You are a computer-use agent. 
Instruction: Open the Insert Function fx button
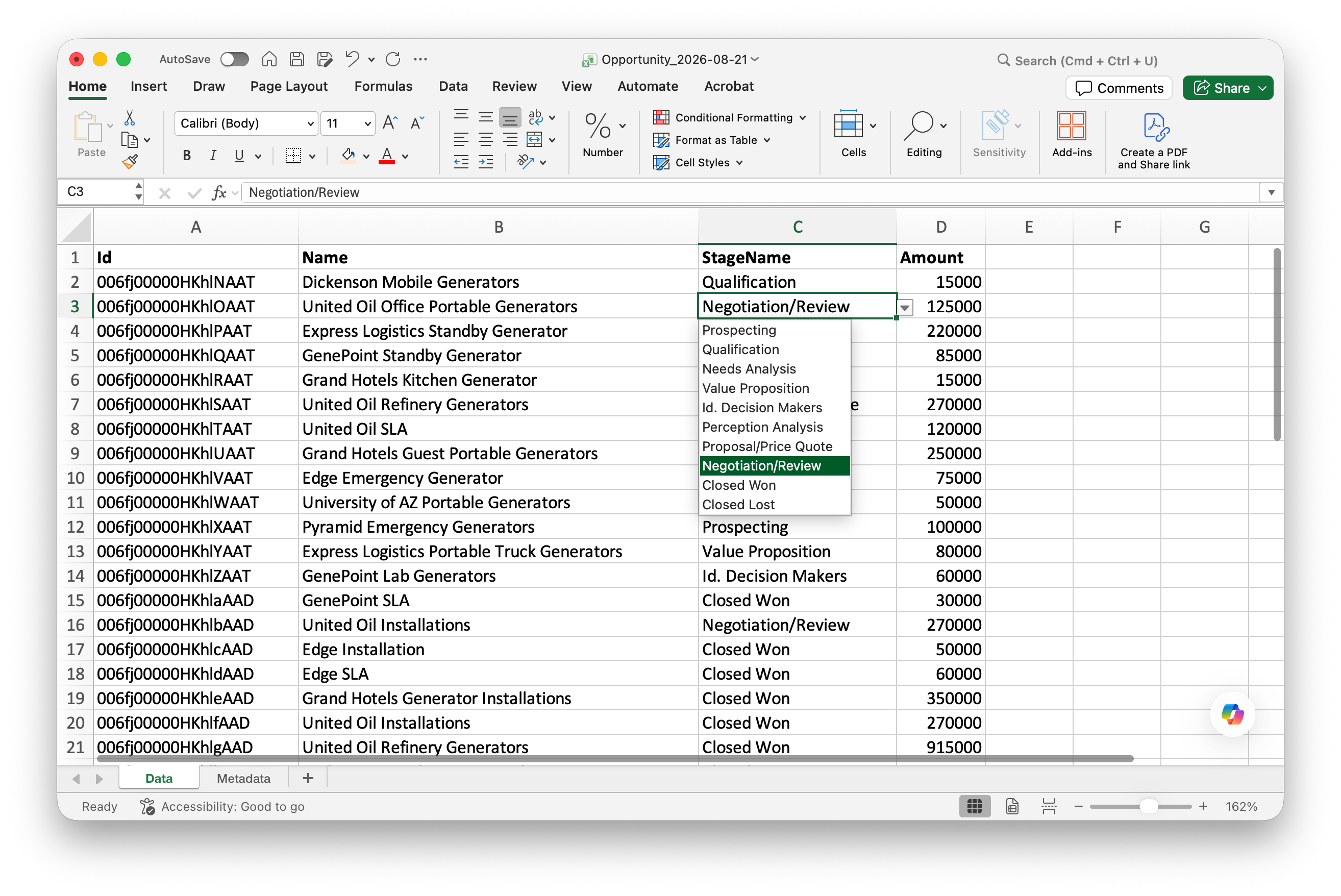(x=219, y=193)
